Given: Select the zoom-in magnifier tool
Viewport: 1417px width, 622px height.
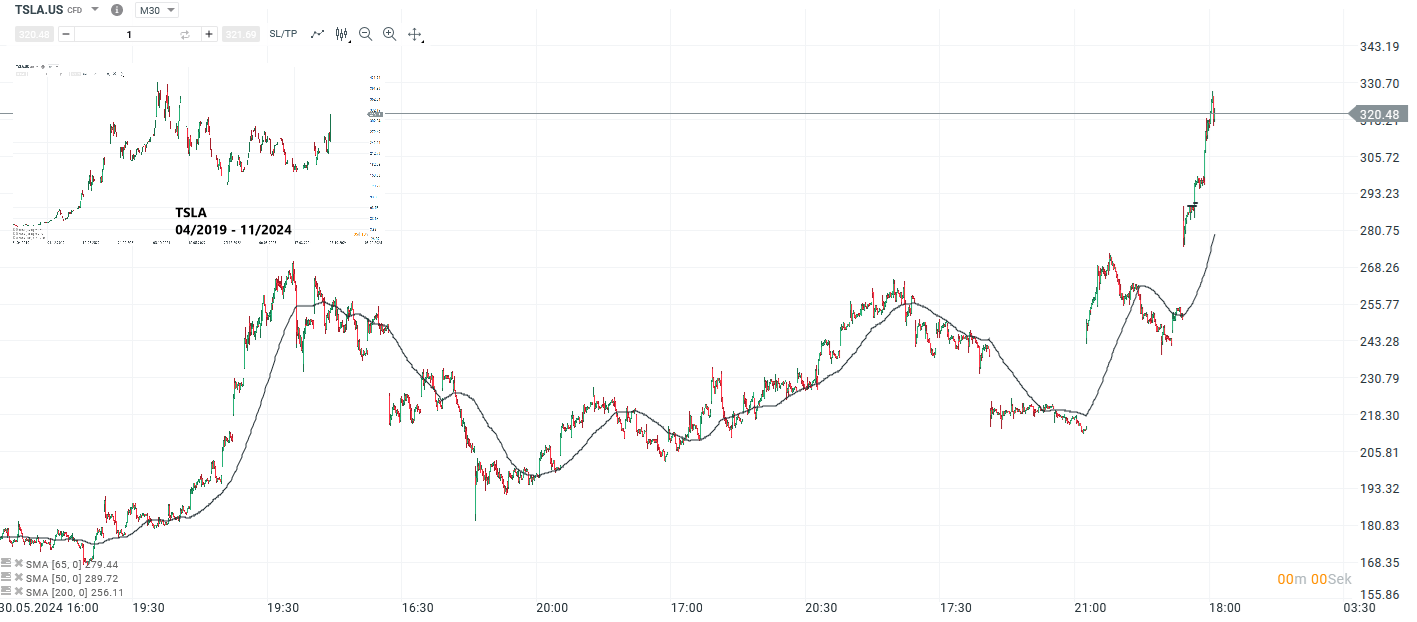Looking at the screenshot, I should click(389, 34).
